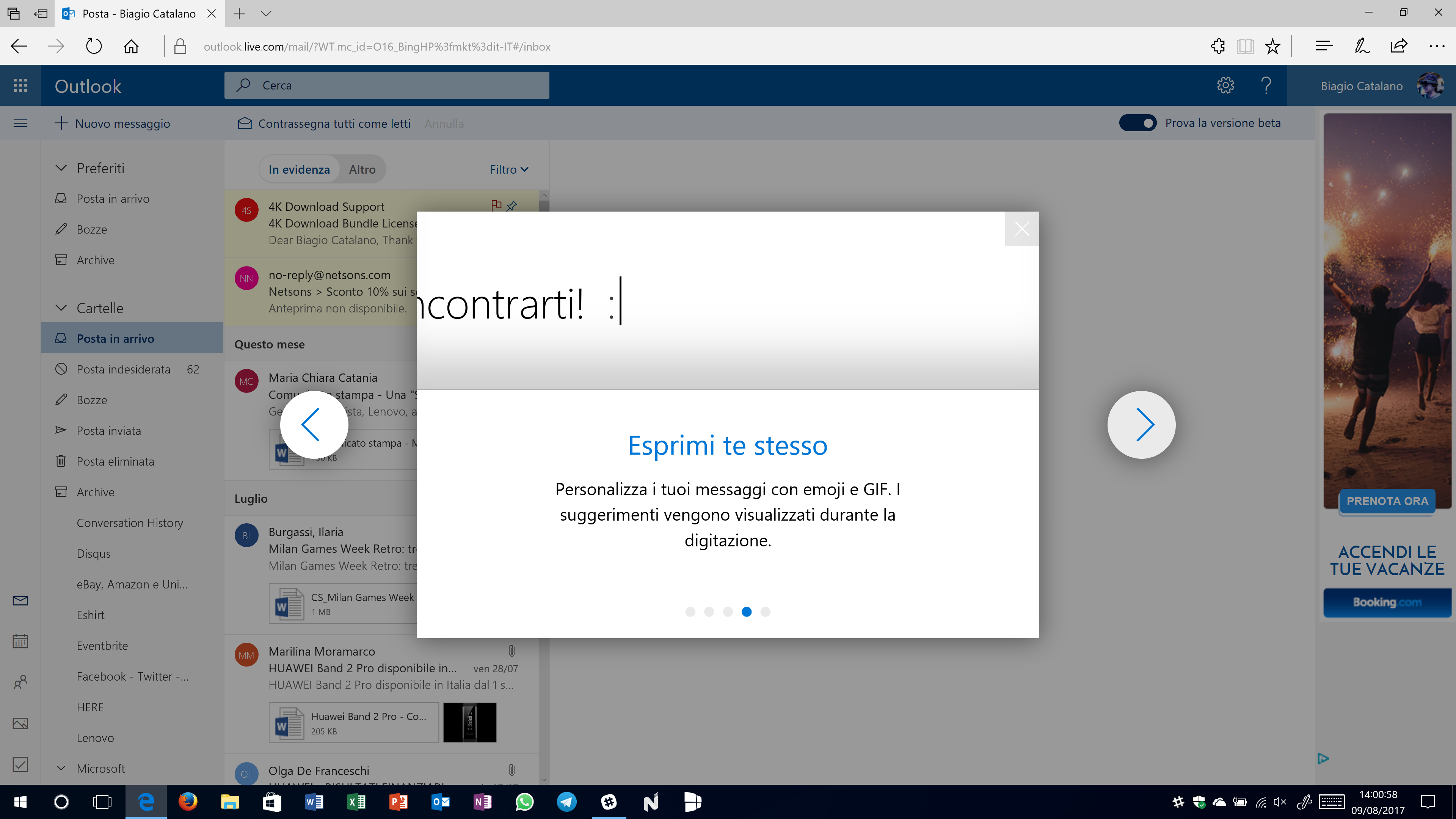Switch to the Mail module icon
Screen dimensions: 1456x819
(x=20, y=600)
